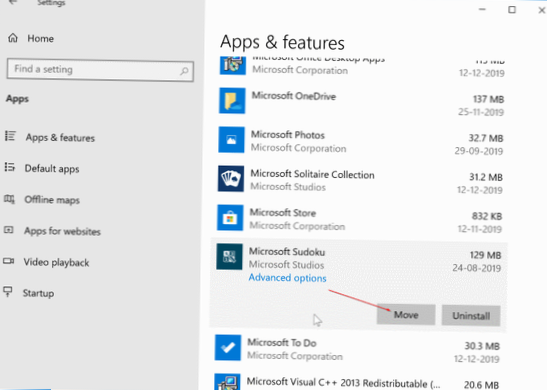
Task: Click the 29-09-2019 install date
Action: (x=479, y=151)
